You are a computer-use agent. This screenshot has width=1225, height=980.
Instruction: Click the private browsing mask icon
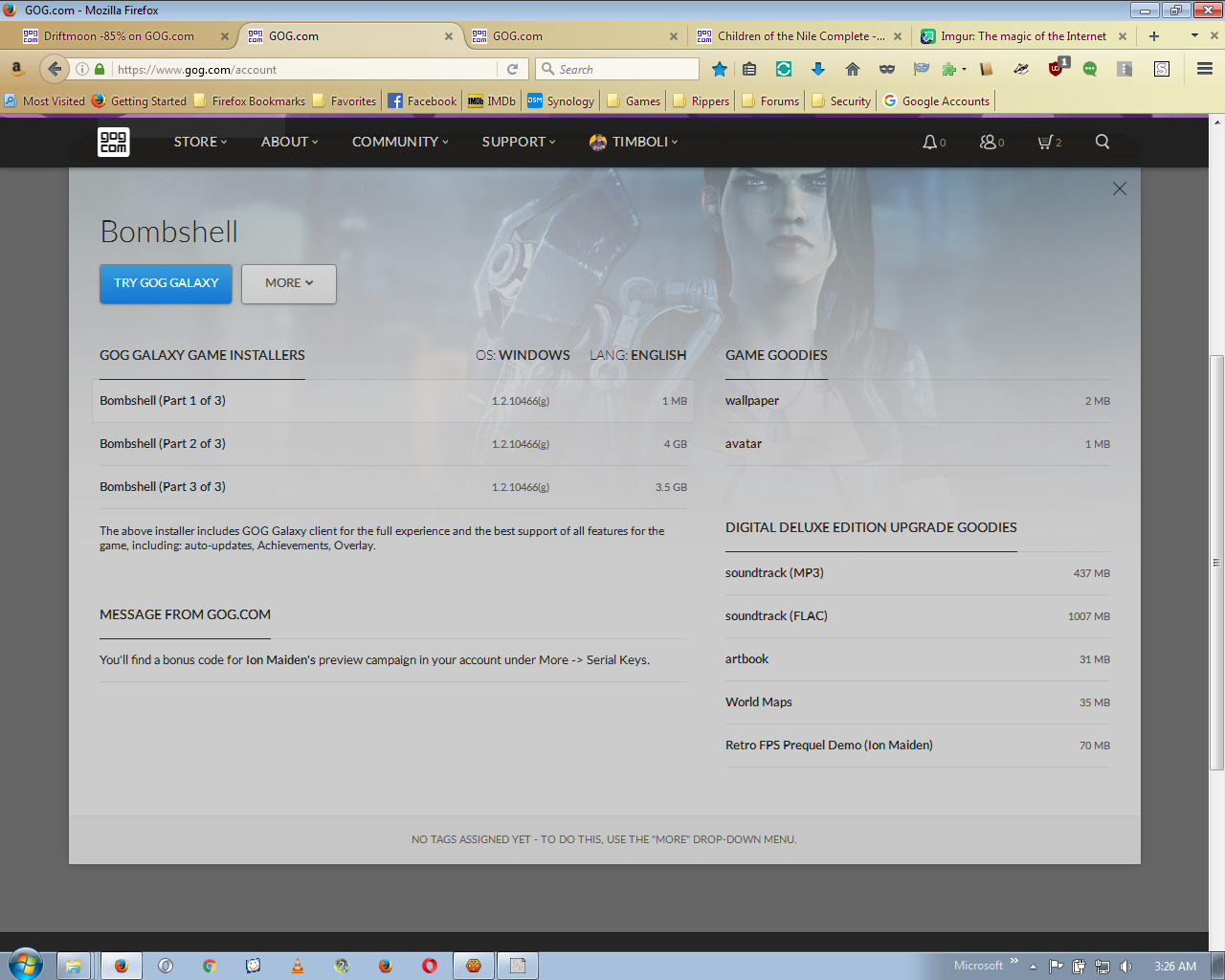[x=887, y=69]
